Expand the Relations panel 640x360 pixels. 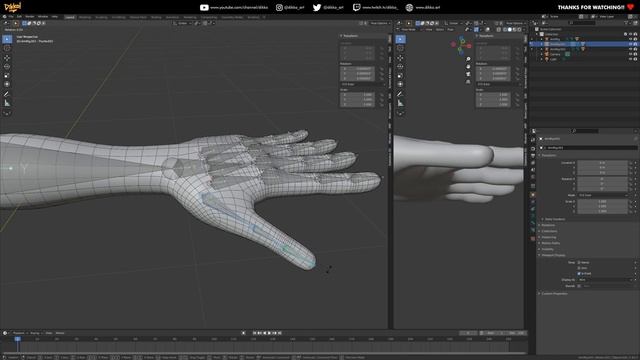click(x=548, y=225)
